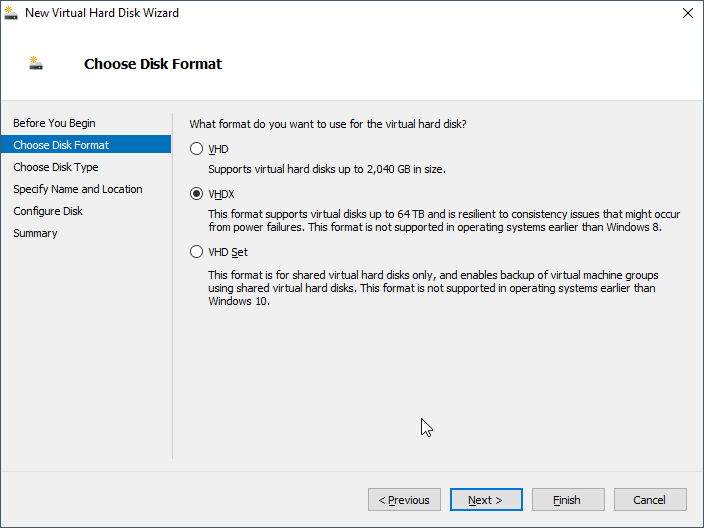Close the New Virtual Hard Disk Wizard window

[x=687, y=13]
